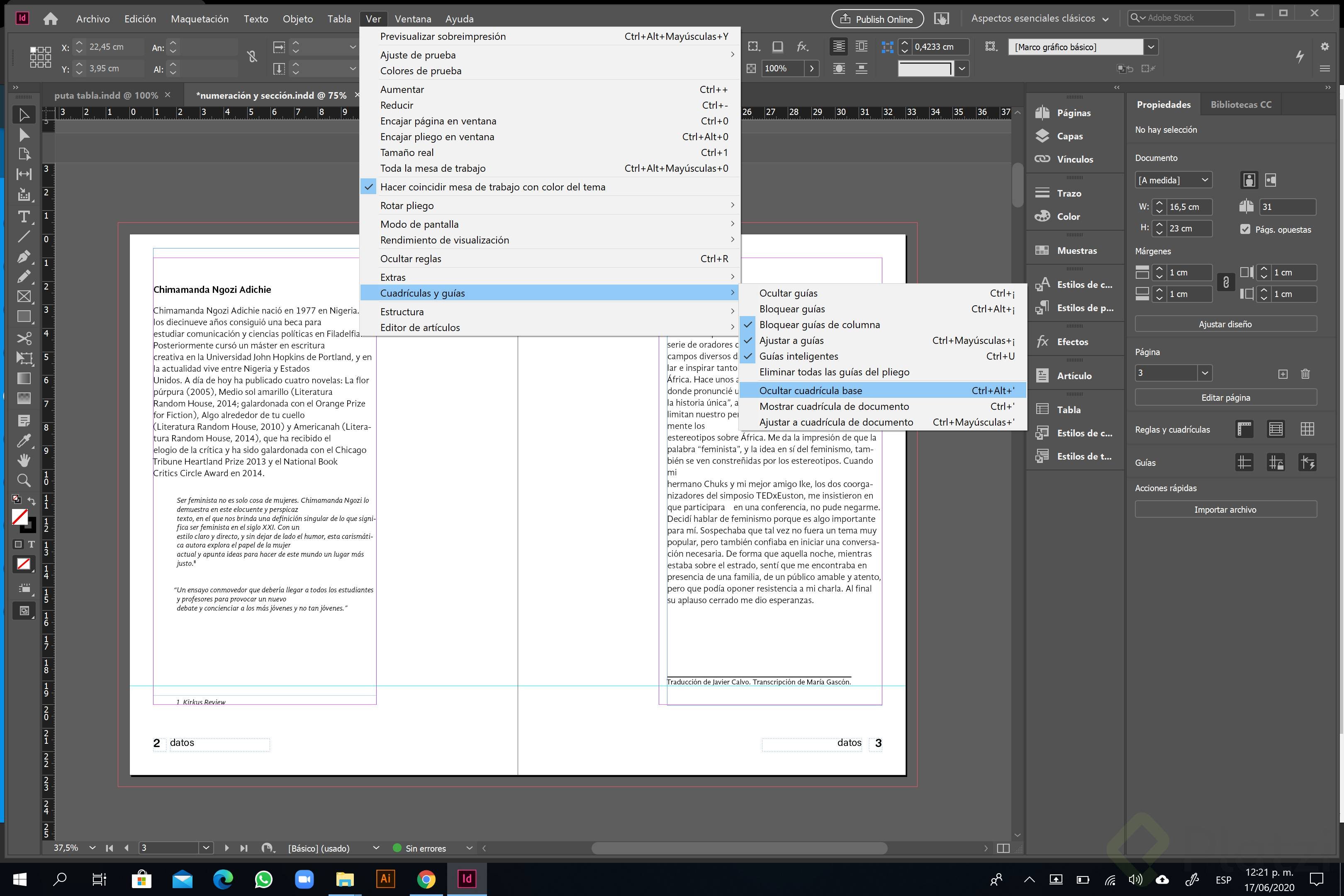
Task: Click the Editar página button
Action: (1225, 398)
